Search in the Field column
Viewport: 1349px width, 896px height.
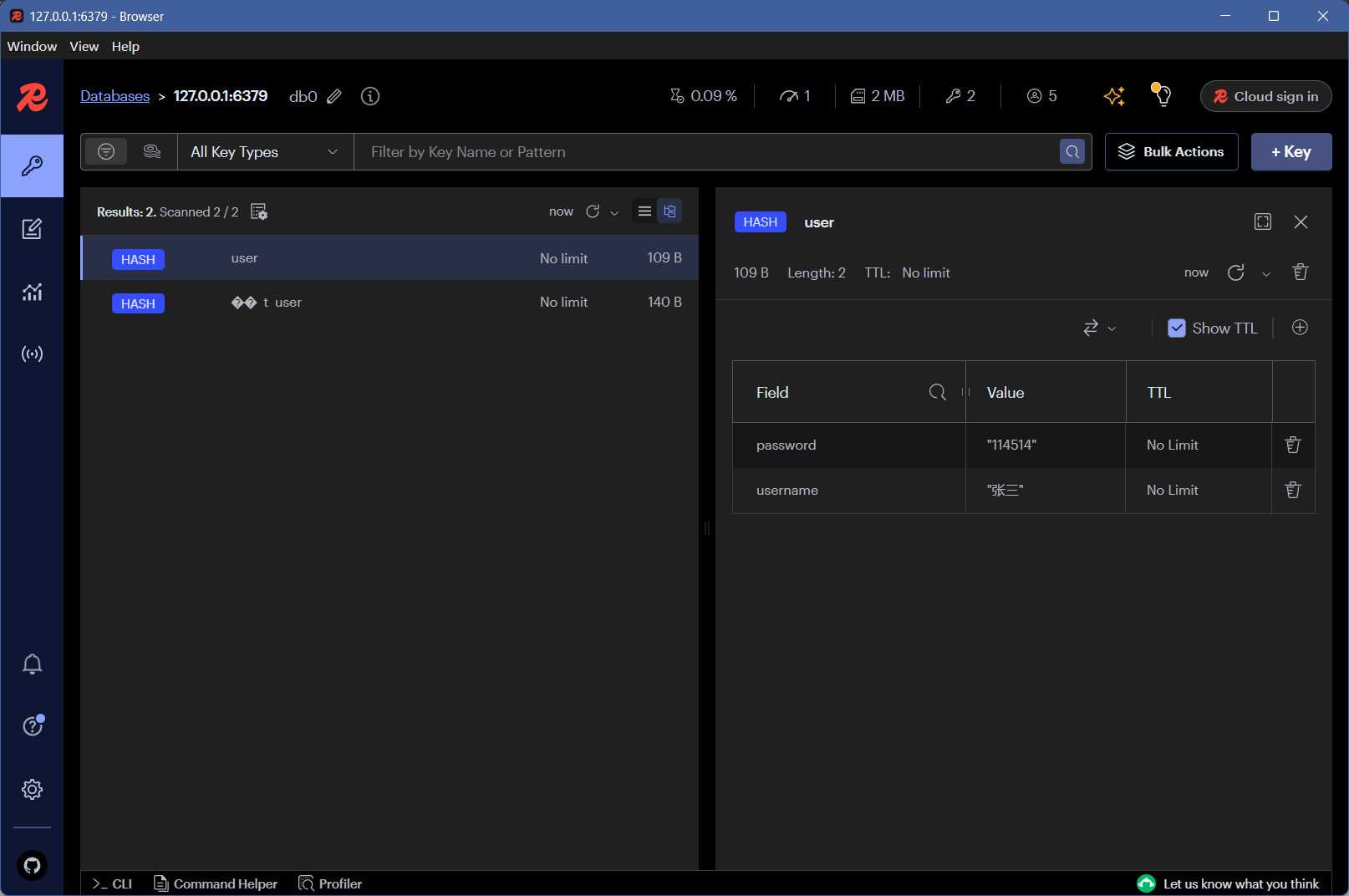click(938, 392)
